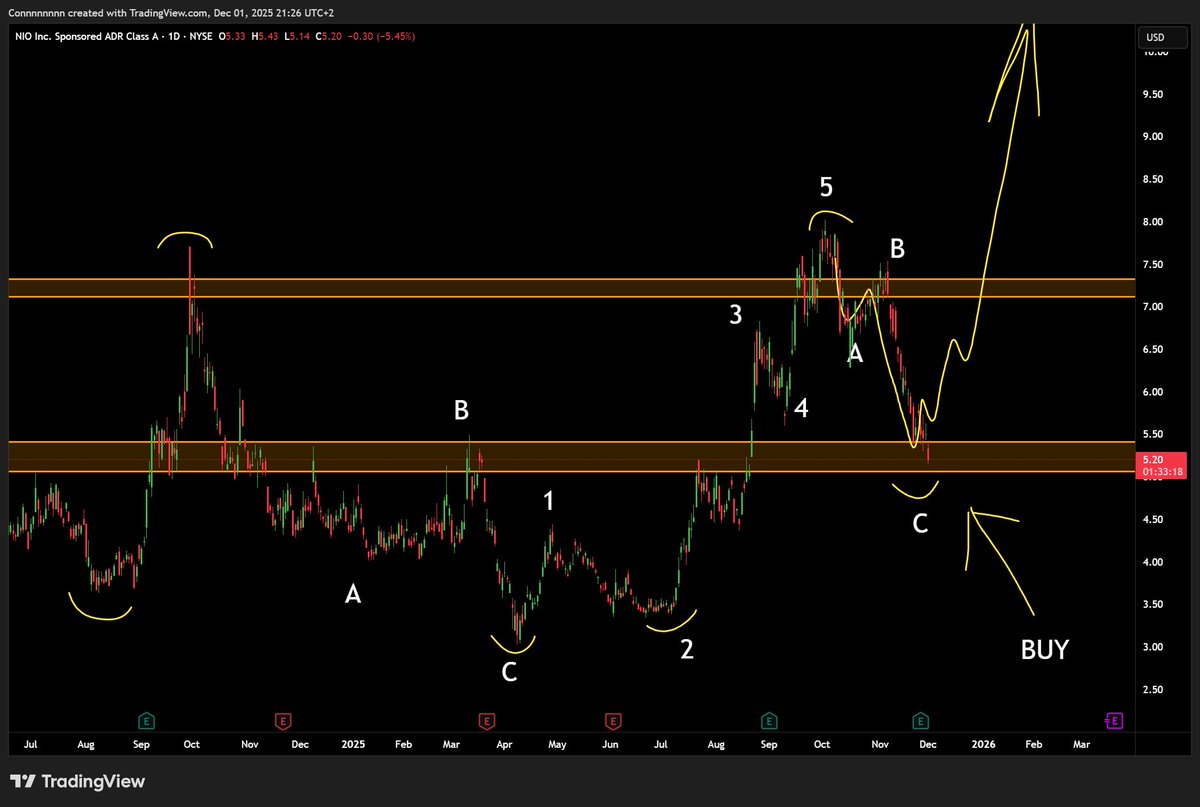This screenshot has width=1200, height=807.
Task: Open the green earnings E marker at December 2025
Action: [920, 720]
